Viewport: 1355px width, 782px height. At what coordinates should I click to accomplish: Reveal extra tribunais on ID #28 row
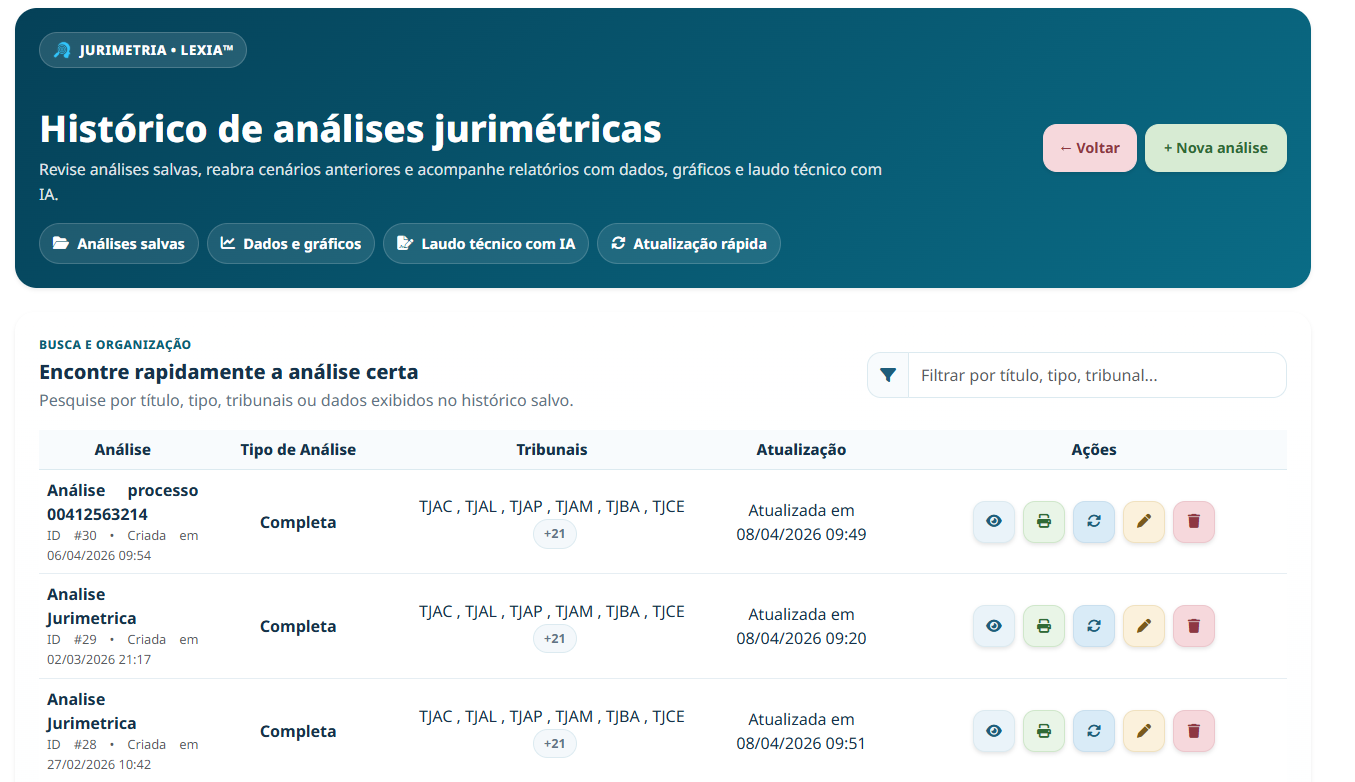point(554,743)
